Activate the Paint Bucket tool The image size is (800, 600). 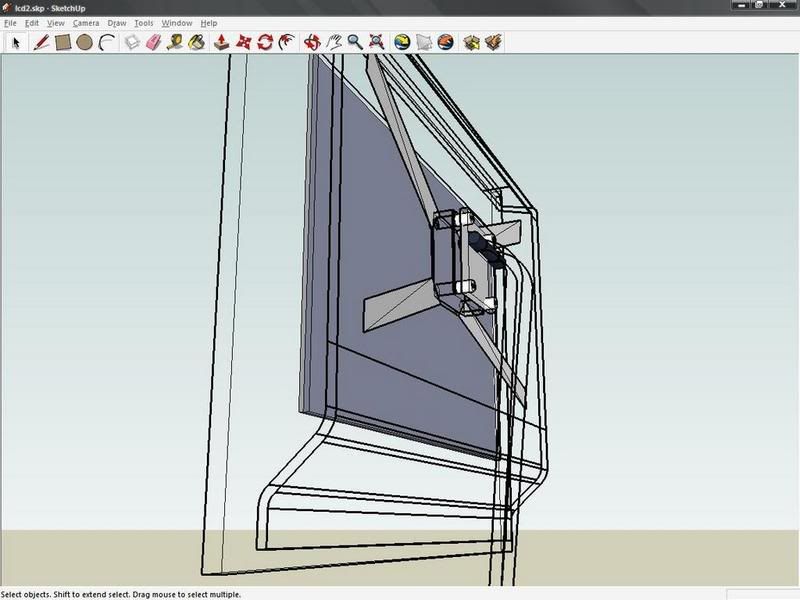[x=197, y=42]
